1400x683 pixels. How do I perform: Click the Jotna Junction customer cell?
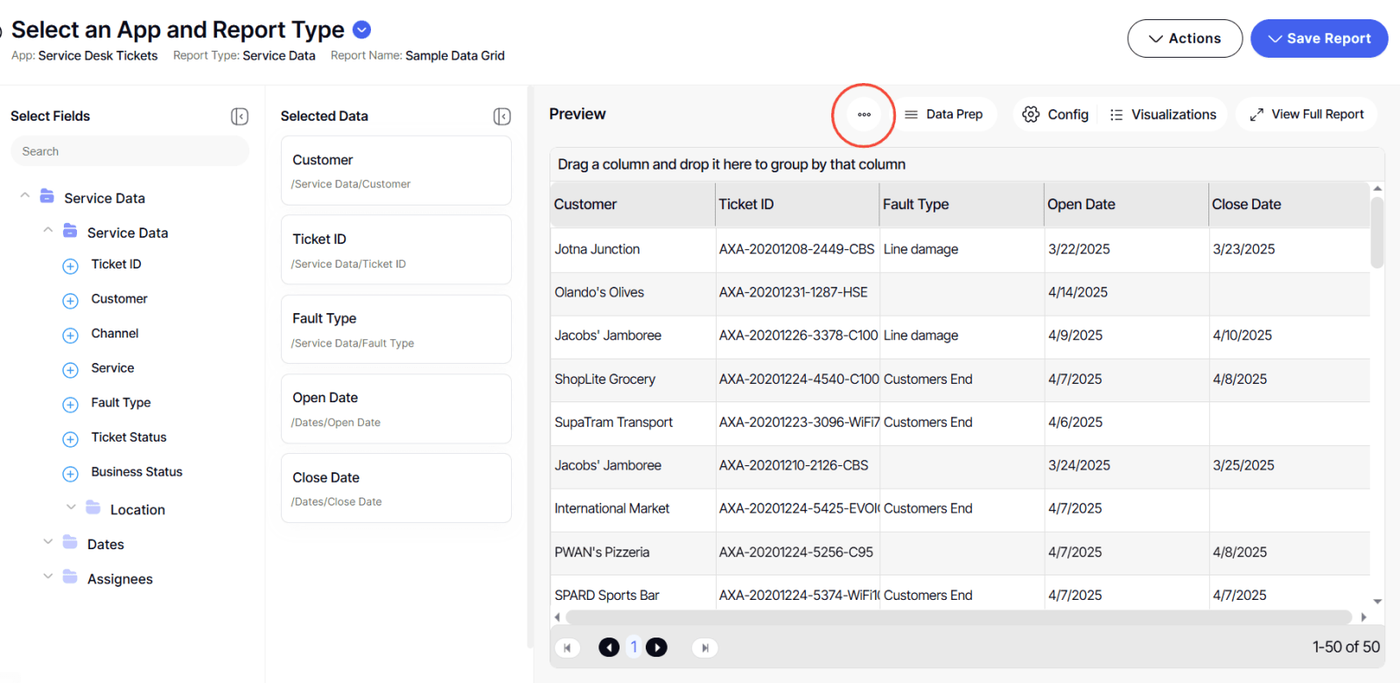point(632,249)
